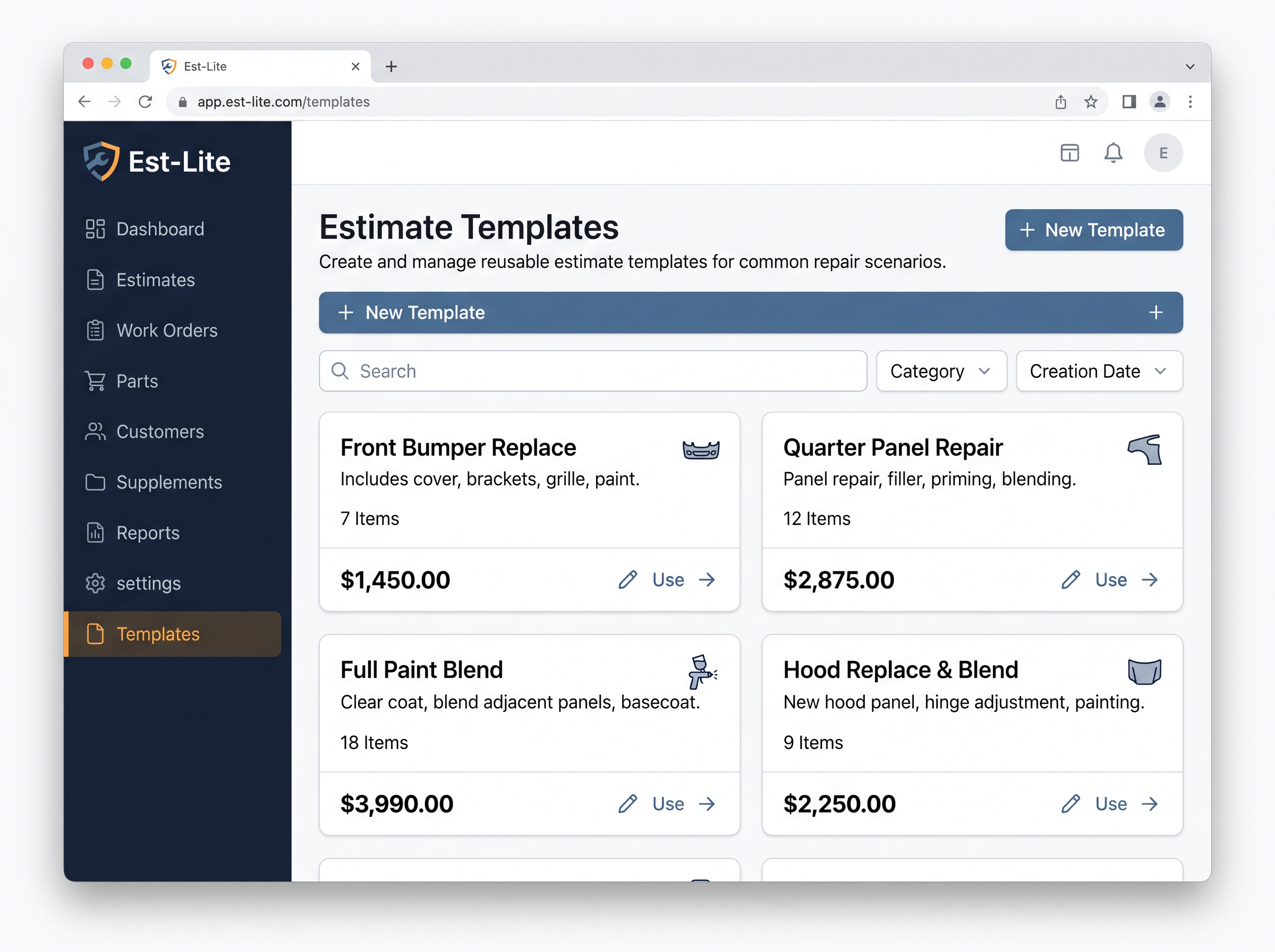Open the Creation Date sort dropdown
Screen dimensions: 1275x952
1099,371
